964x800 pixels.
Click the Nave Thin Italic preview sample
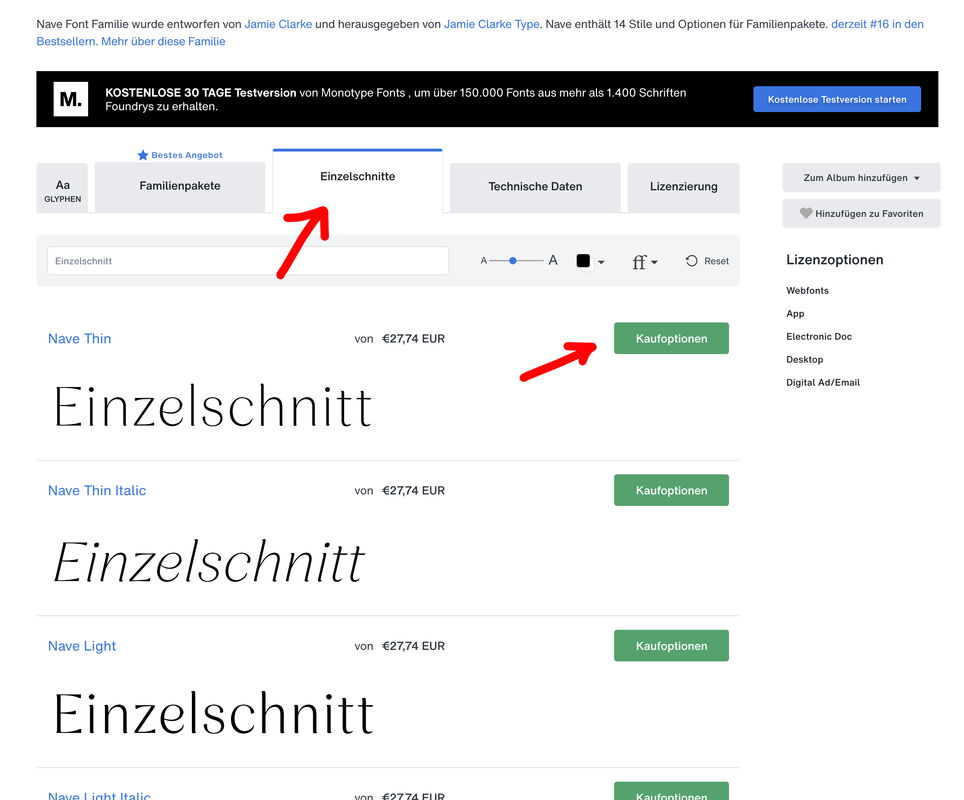pyautogui.click(x=210, y=561)
